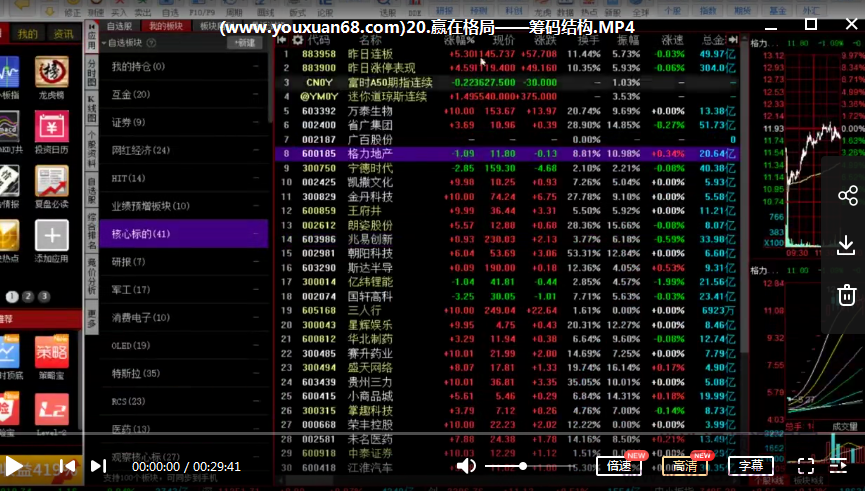
Task: Go to the previous video
Action: 67,466
